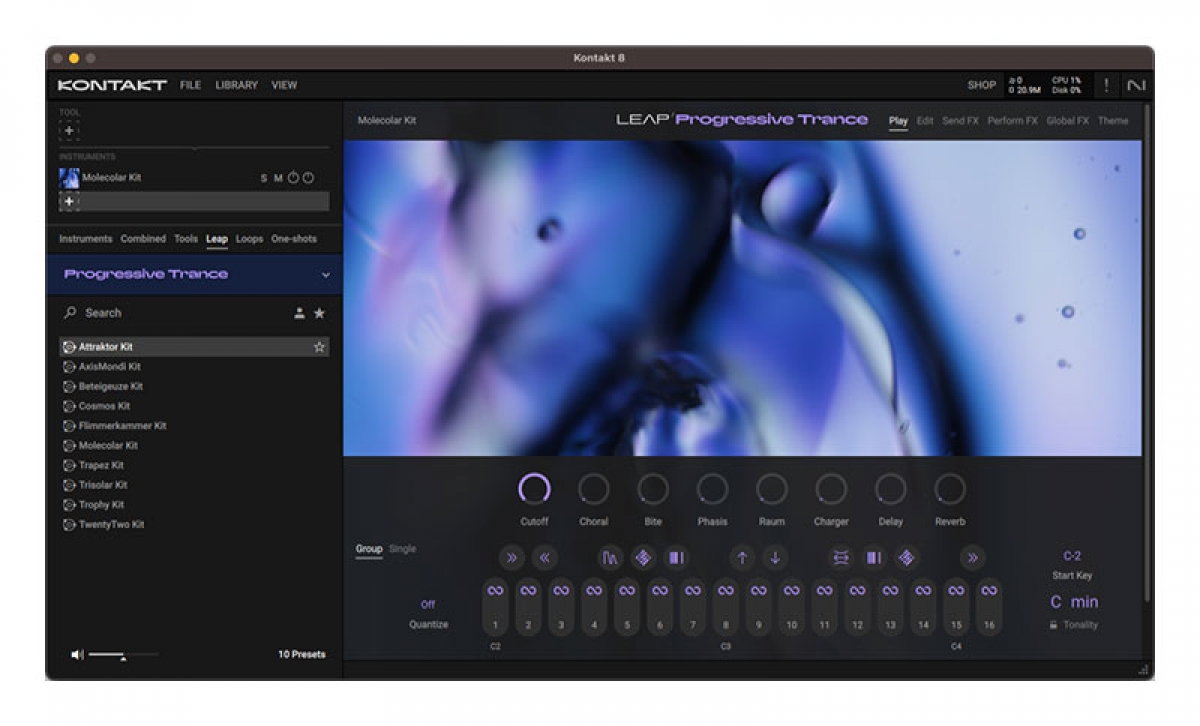Open the Theme tab
The image size is (1200, 726).
point(1113,121)
